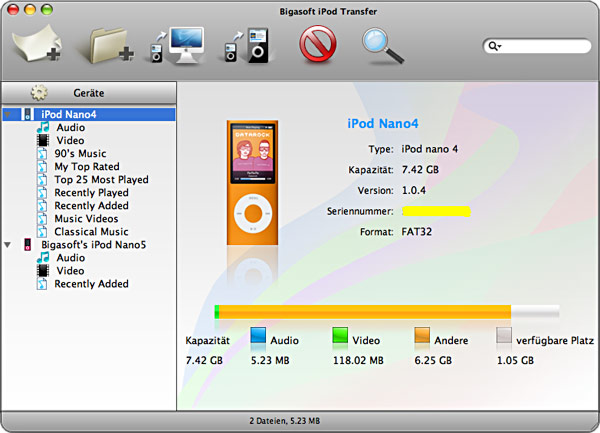Click the 6.25 GB Andere size
The image size is (600, 433).
[433, 360]
